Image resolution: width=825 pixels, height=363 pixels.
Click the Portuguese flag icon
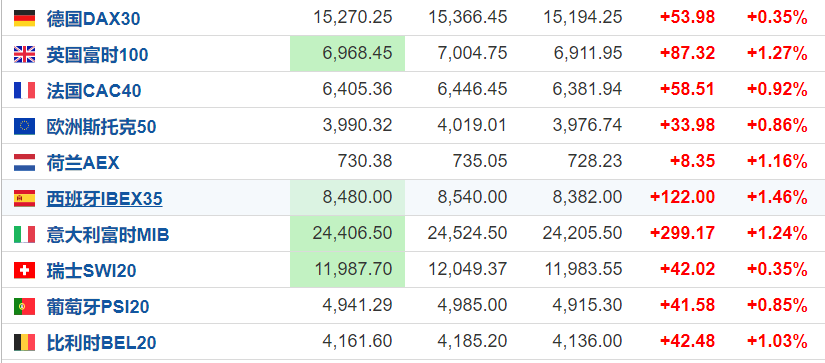pyautogui.click(x=24, y=306)
